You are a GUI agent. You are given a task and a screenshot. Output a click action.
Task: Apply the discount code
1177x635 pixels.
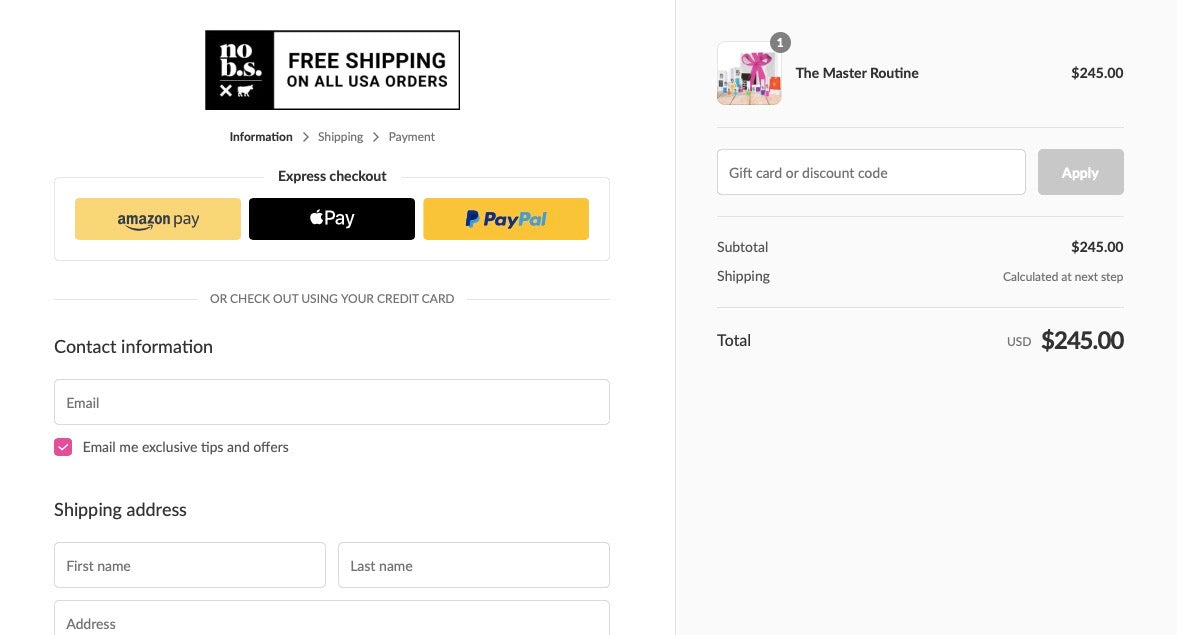pyautogui.click(x=1080, y=172)
